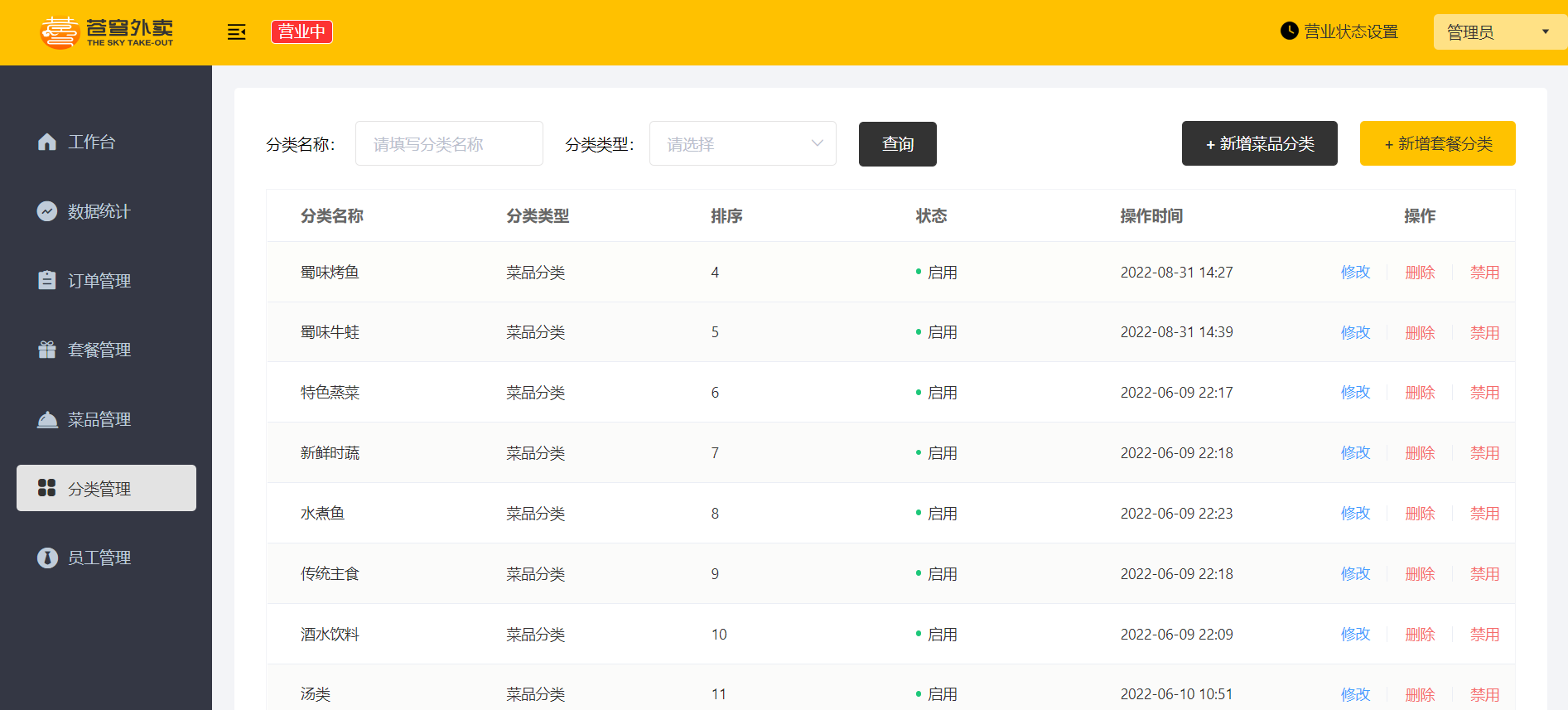Focus the 分类名称 input field

(x=449, y=143)
